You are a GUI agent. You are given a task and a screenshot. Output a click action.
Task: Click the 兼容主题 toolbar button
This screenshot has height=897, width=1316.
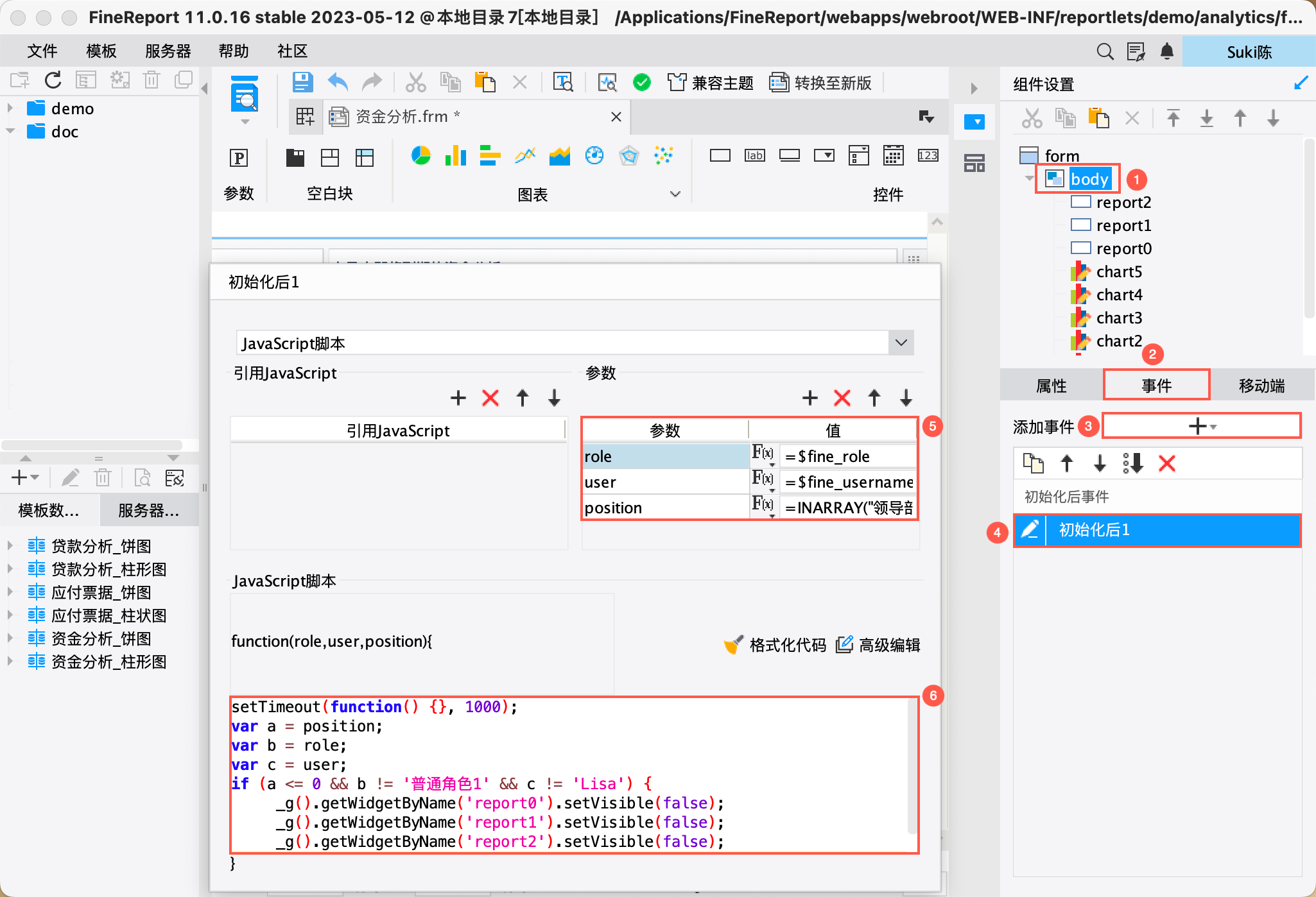(x=711, y=83)
